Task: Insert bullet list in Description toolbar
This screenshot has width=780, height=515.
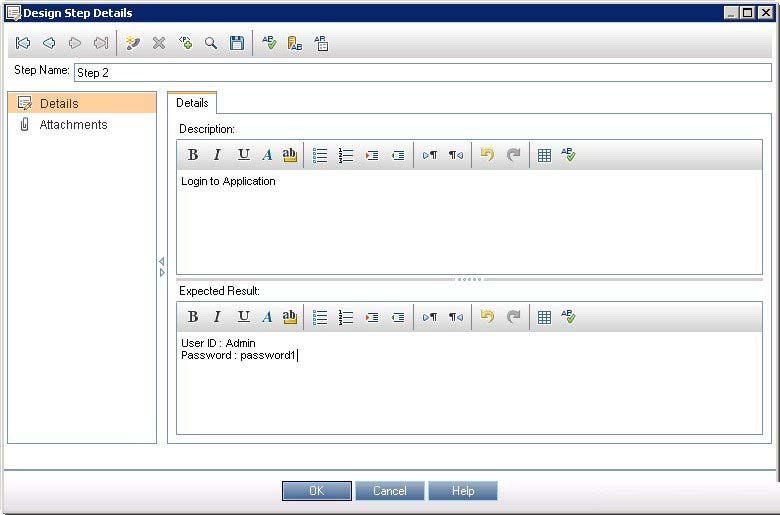Action: tap(320, 155)
